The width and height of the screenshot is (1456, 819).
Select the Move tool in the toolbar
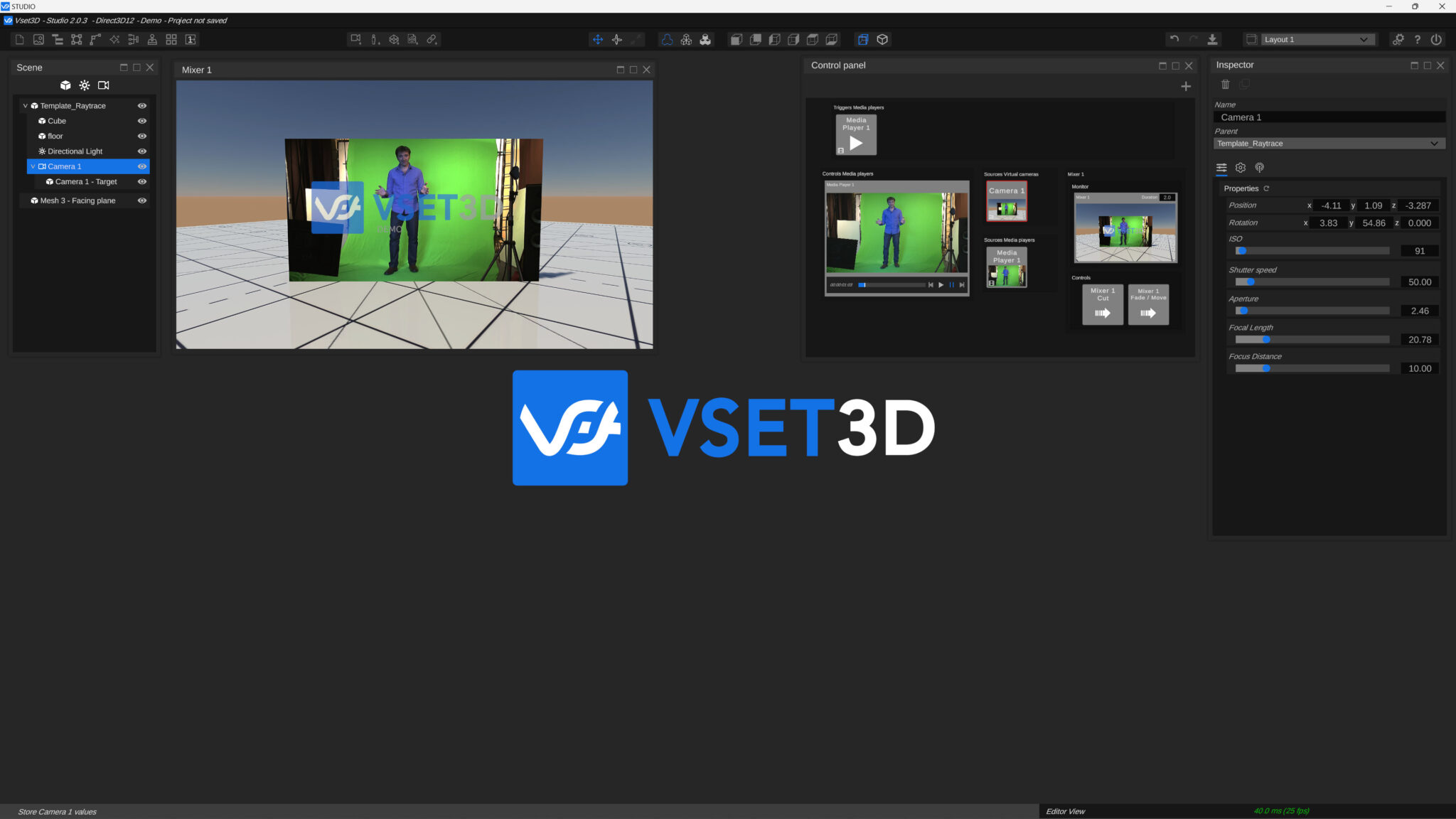[x=597, y=39]
